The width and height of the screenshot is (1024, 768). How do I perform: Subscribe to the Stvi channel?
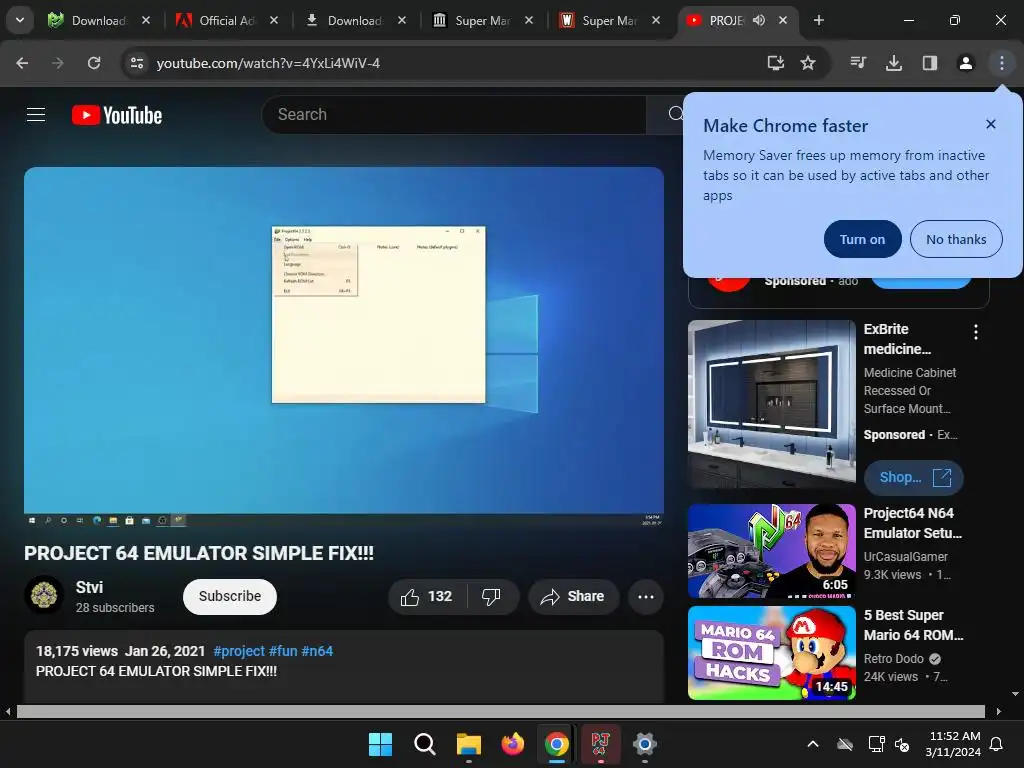coord(230,596)
